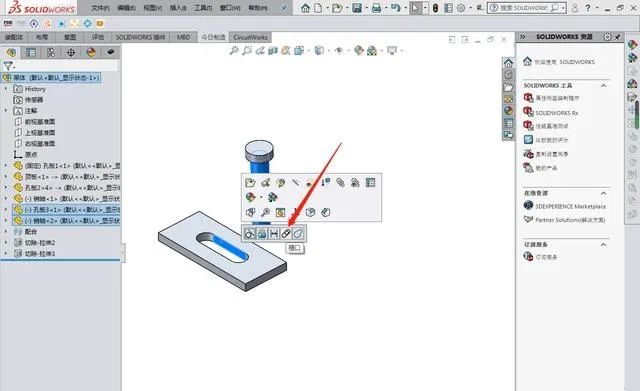640x391 pixels.
Task: Expand the History folder node
Action: tap(6, 89)
